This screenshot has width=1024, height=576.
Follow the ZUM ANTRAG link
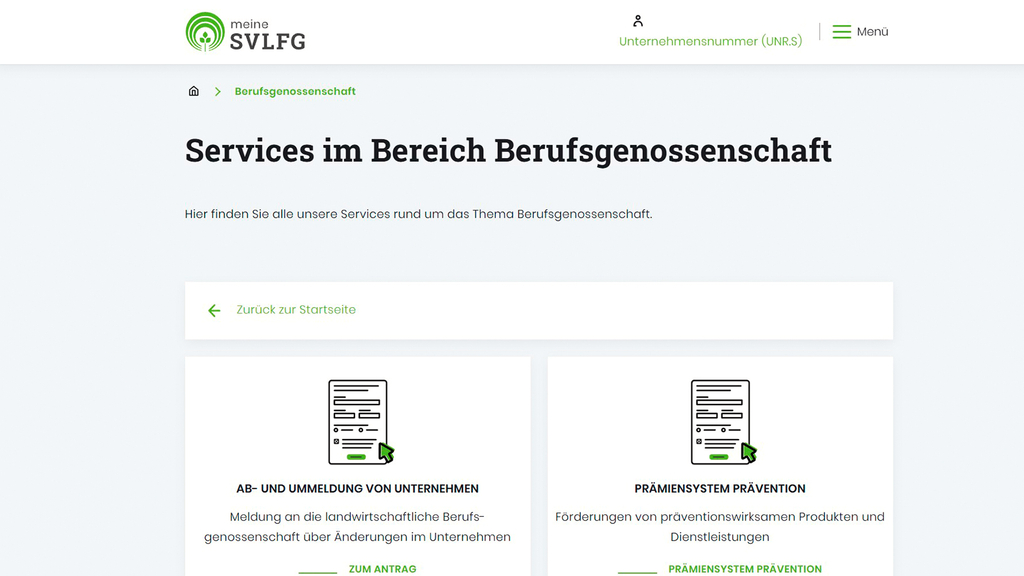click(x=381, y=568)
